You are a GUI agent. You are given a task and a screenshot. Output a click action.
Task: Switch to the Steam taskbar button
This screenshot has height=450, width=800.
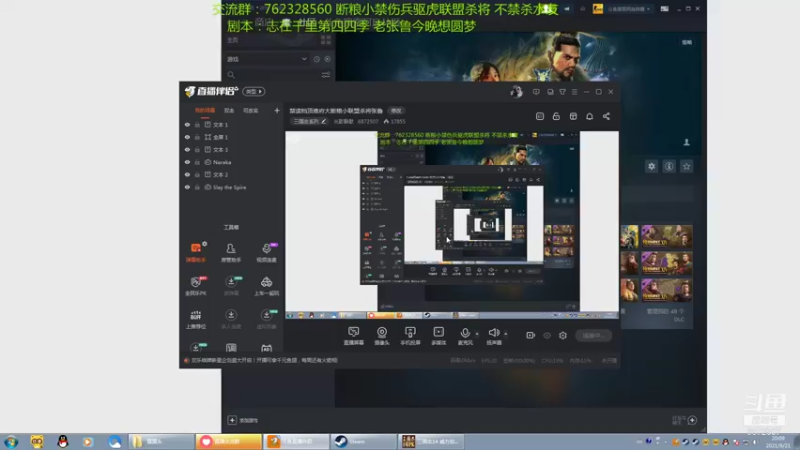pyautogui.click(x=363, y=441)
